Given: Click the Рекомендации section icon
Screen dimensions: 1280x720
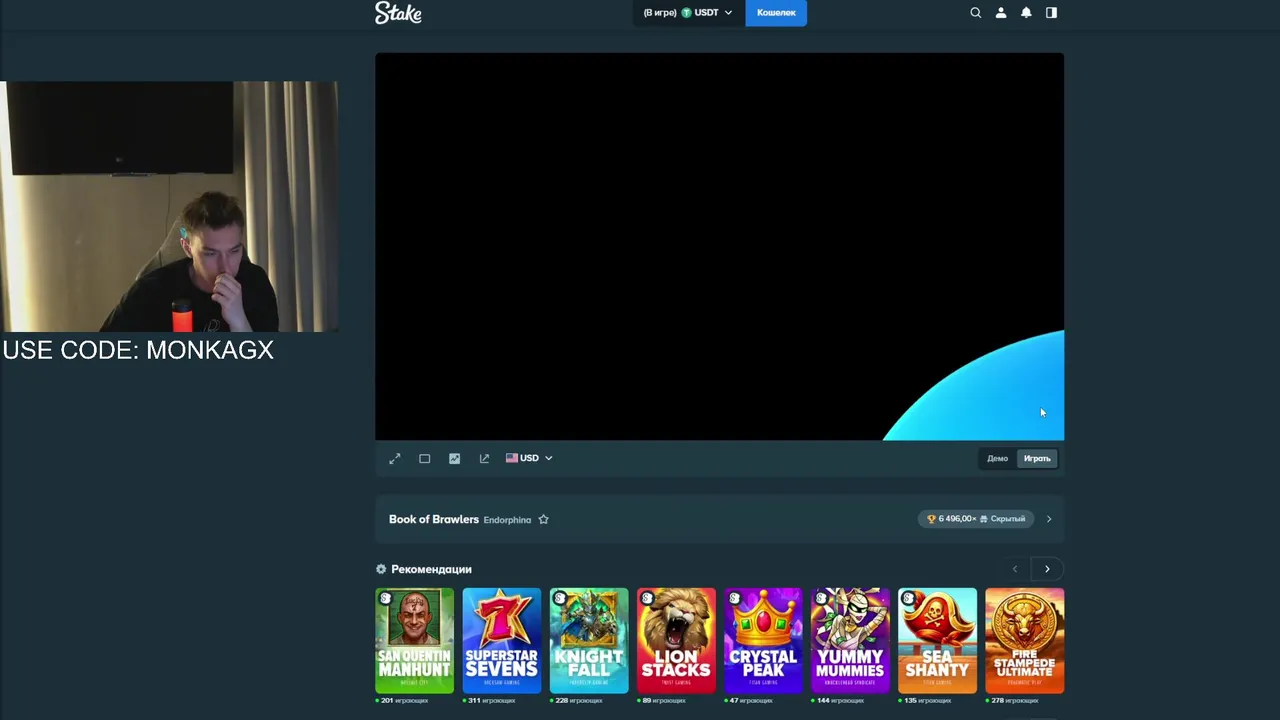Looking at the screenshot, I should pos(381,569).
